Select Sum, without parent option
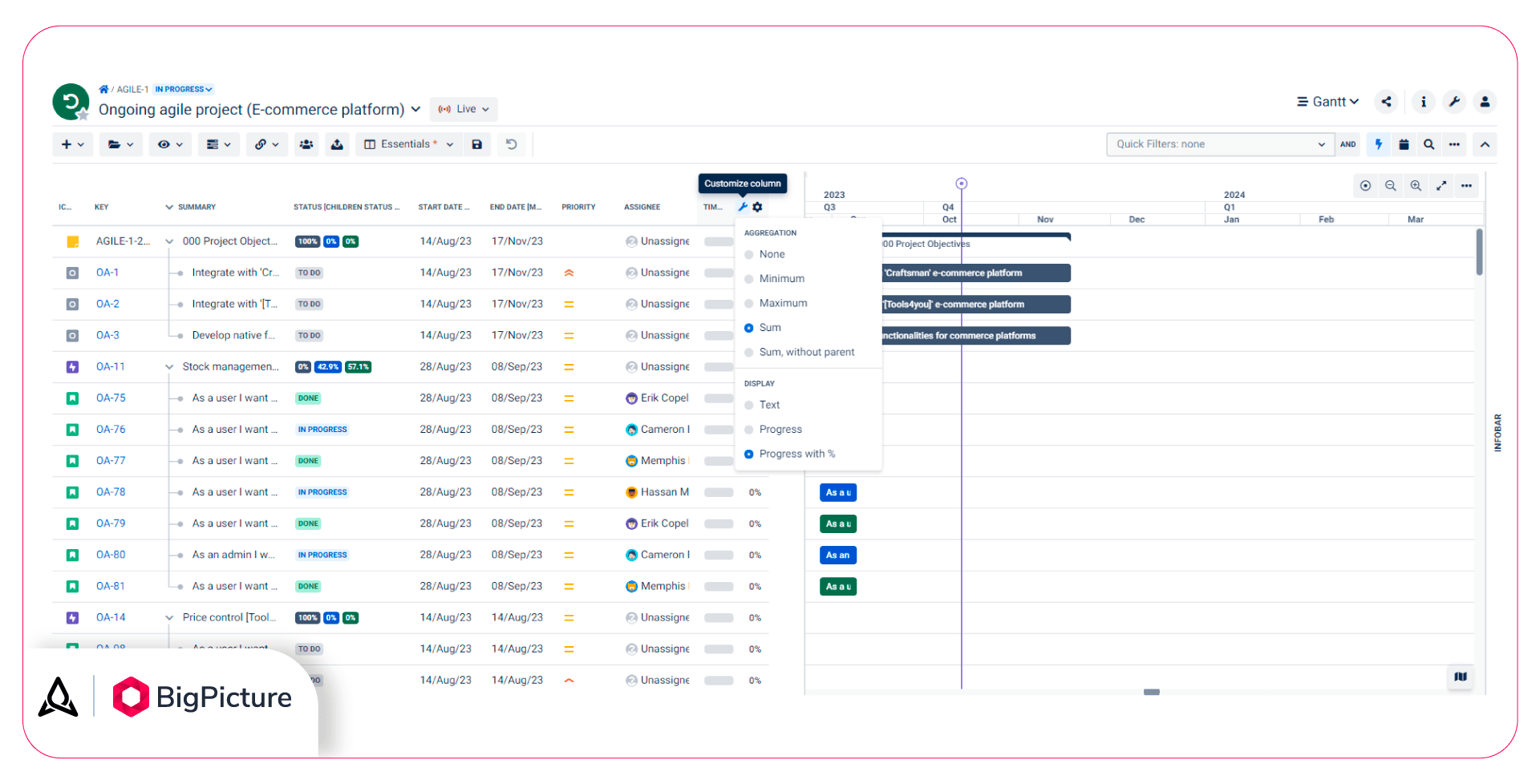 pos(799,352)
